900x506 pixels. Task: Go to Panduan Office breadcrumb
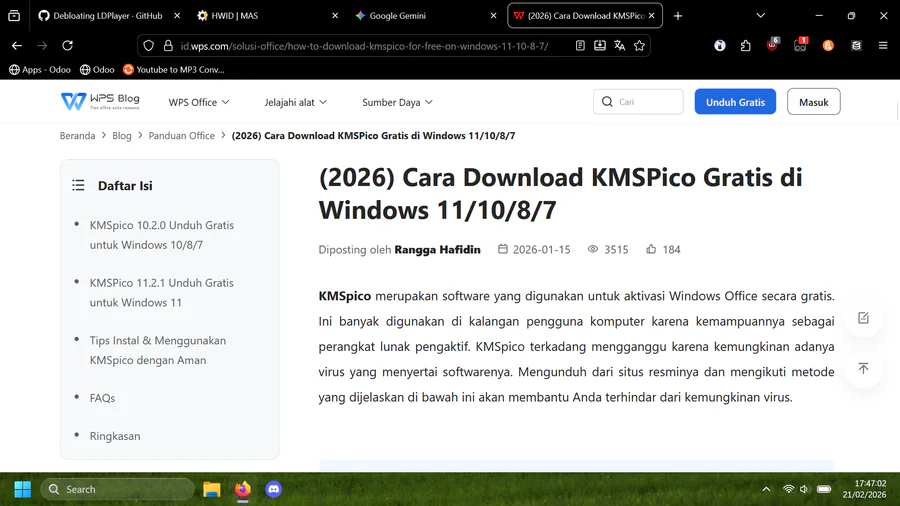coord(181,135)
